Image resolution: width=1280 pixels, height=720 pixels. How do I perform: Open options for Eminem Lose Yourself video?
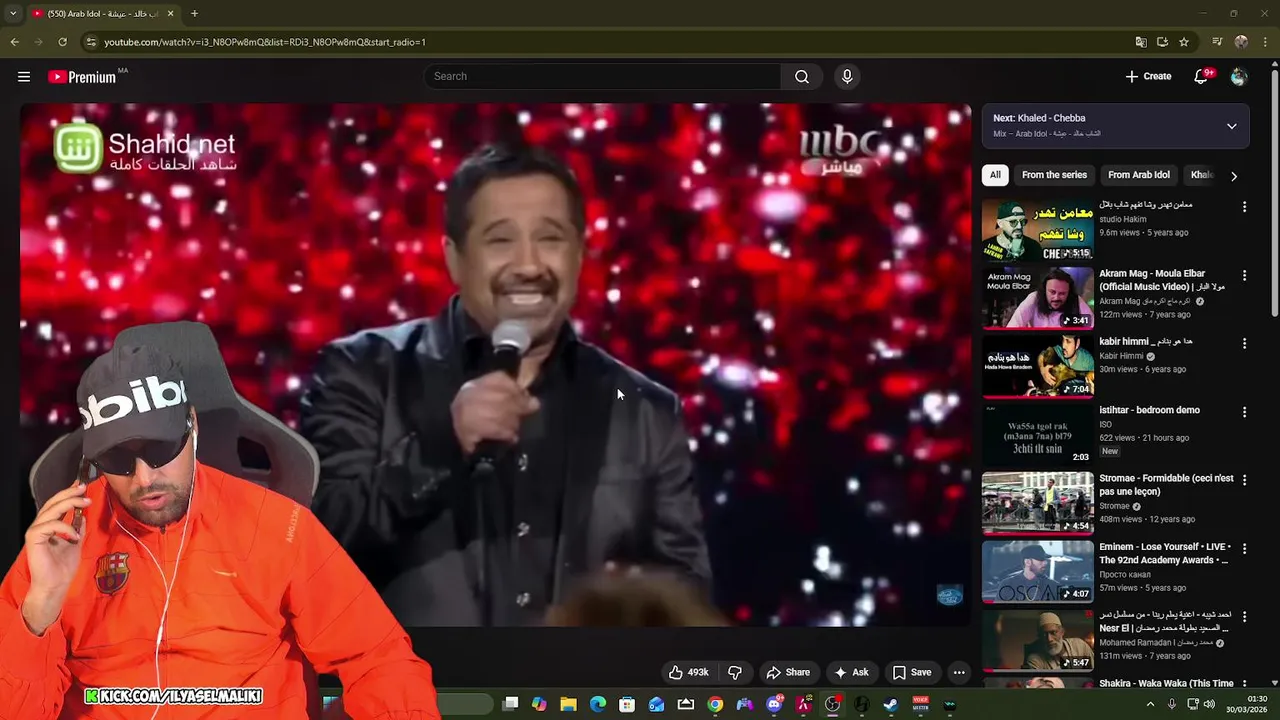pyautogui.click(x=1244, y=548)
